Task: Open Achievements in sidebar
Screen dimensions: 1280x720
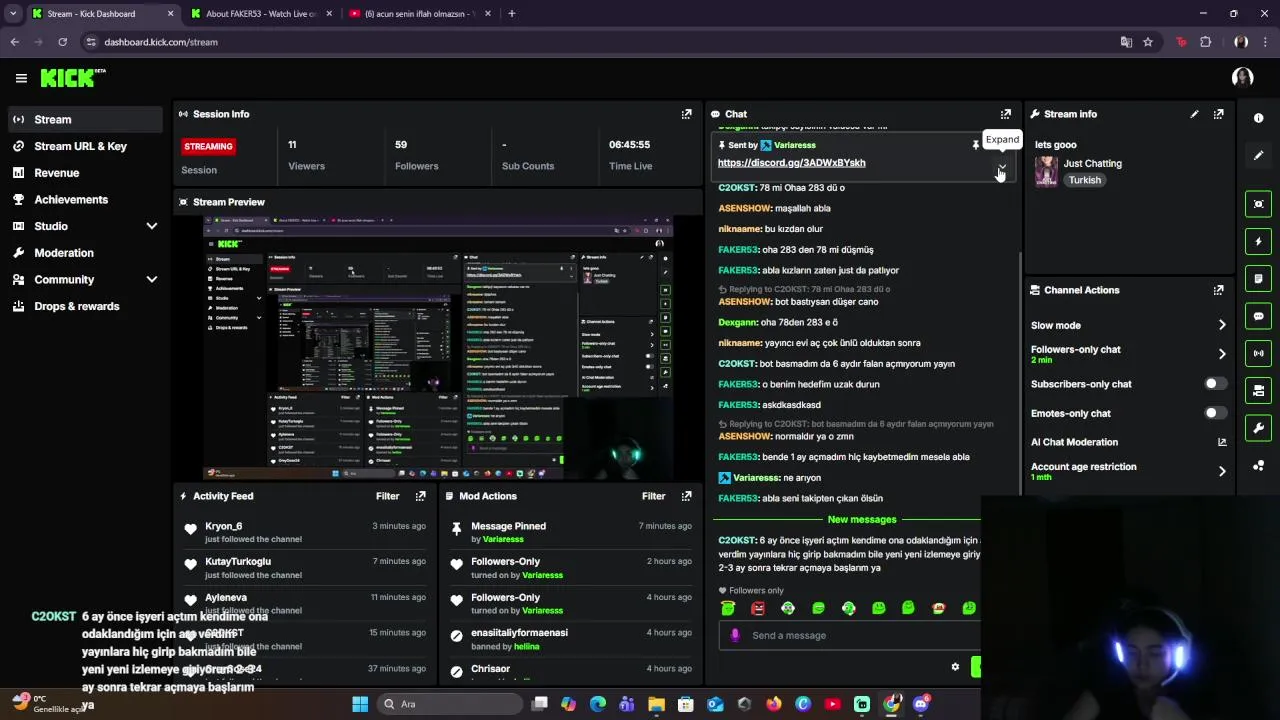Action: [85, 199]
